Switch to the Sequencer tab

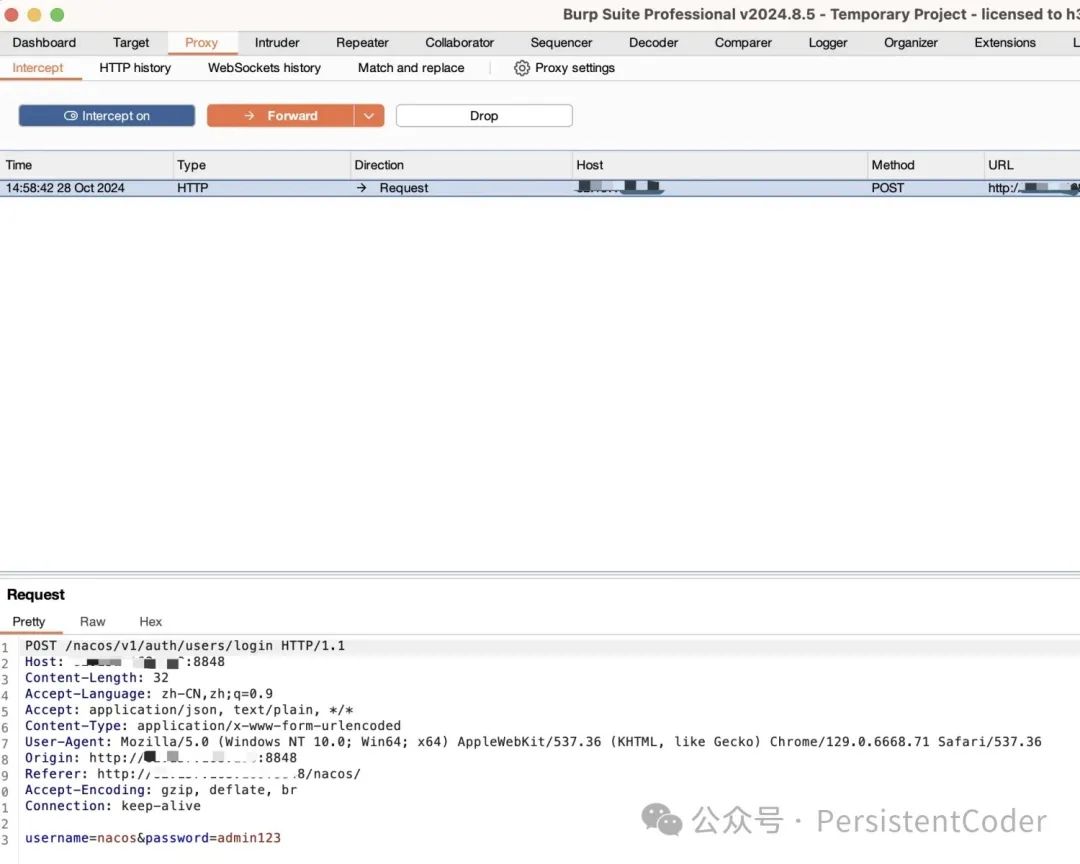point(561,43)
